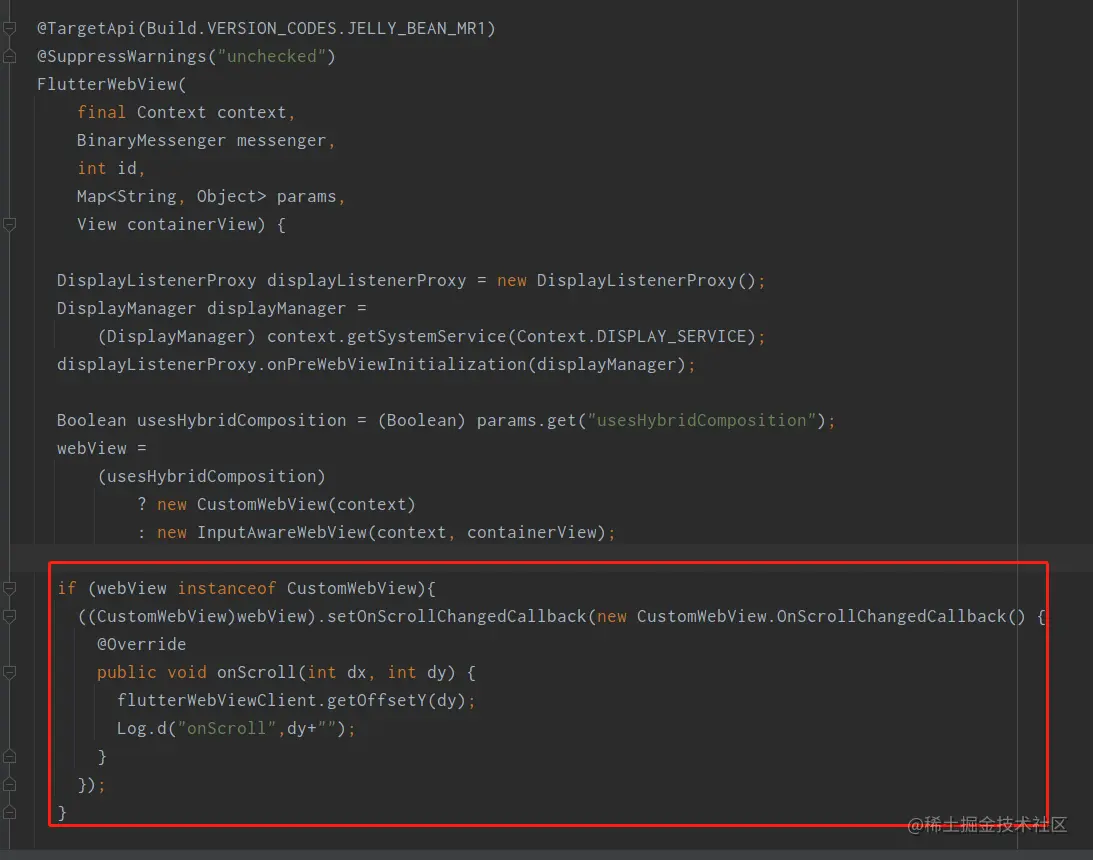Collapse the 'public void onScroll' method fold
This screenshot has height=860, width=1093.
tap(10, 673)
